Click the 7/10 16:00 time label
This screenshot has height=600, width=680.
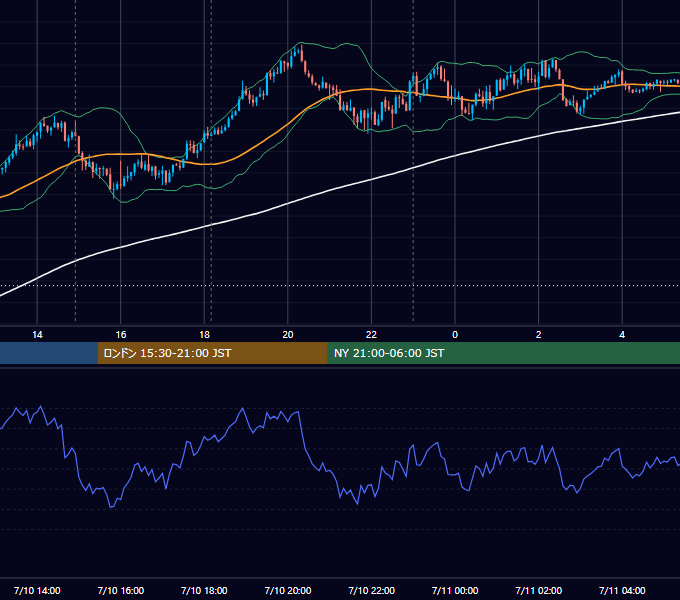point(121,590)
